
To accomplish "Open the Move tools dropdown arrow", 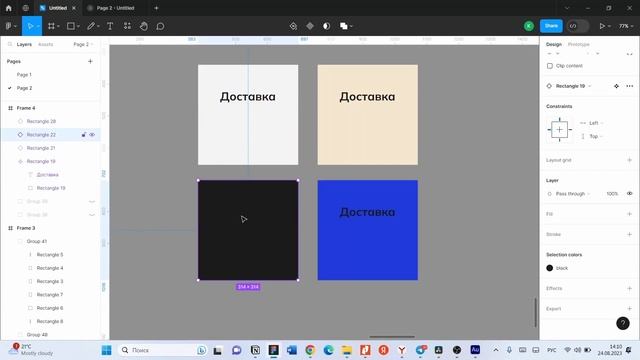I will pyautogui.click(x=38, y=26).
